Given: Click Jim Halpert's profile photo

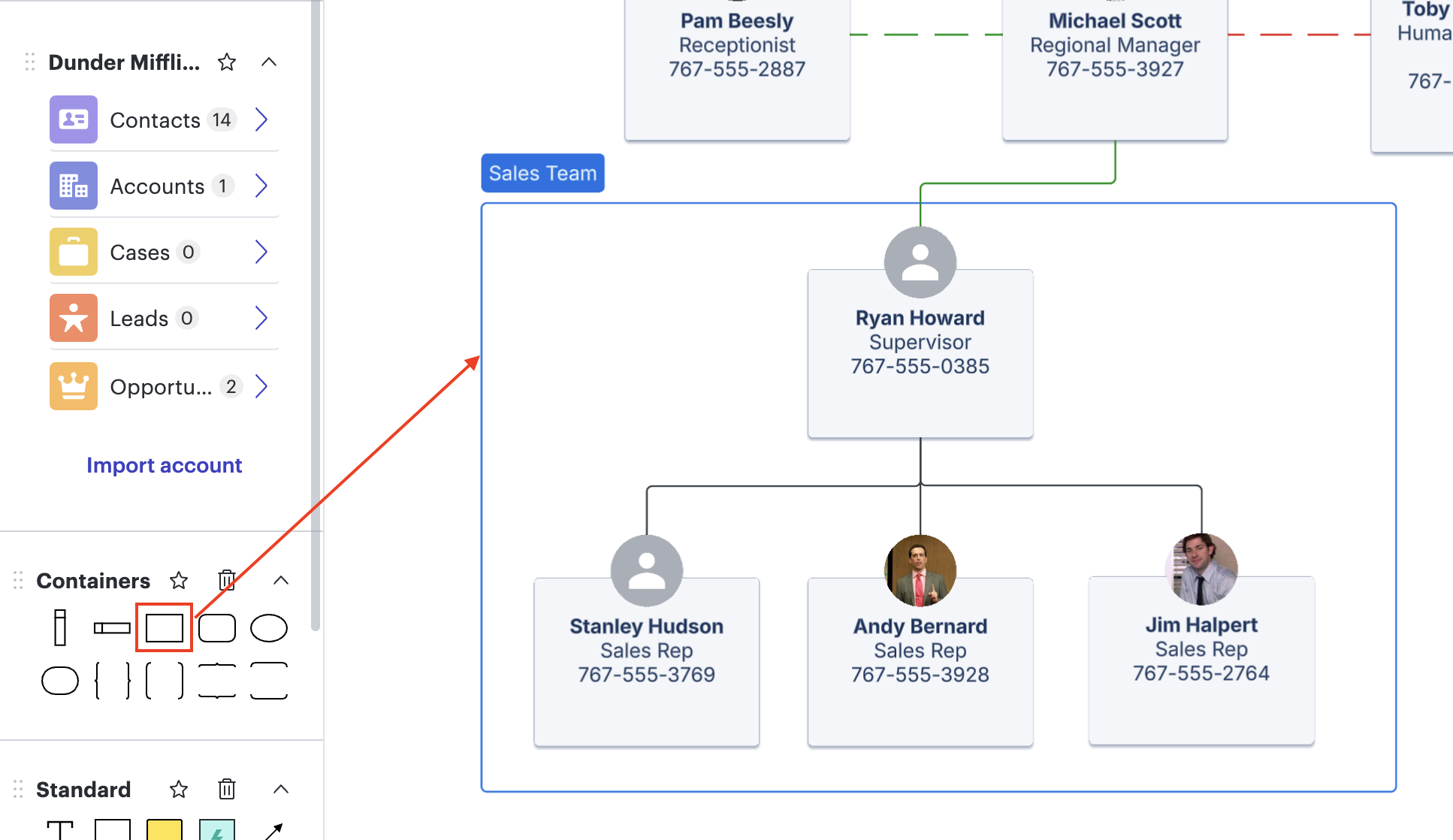Looking at the screenshot, I should (1201, 569).
